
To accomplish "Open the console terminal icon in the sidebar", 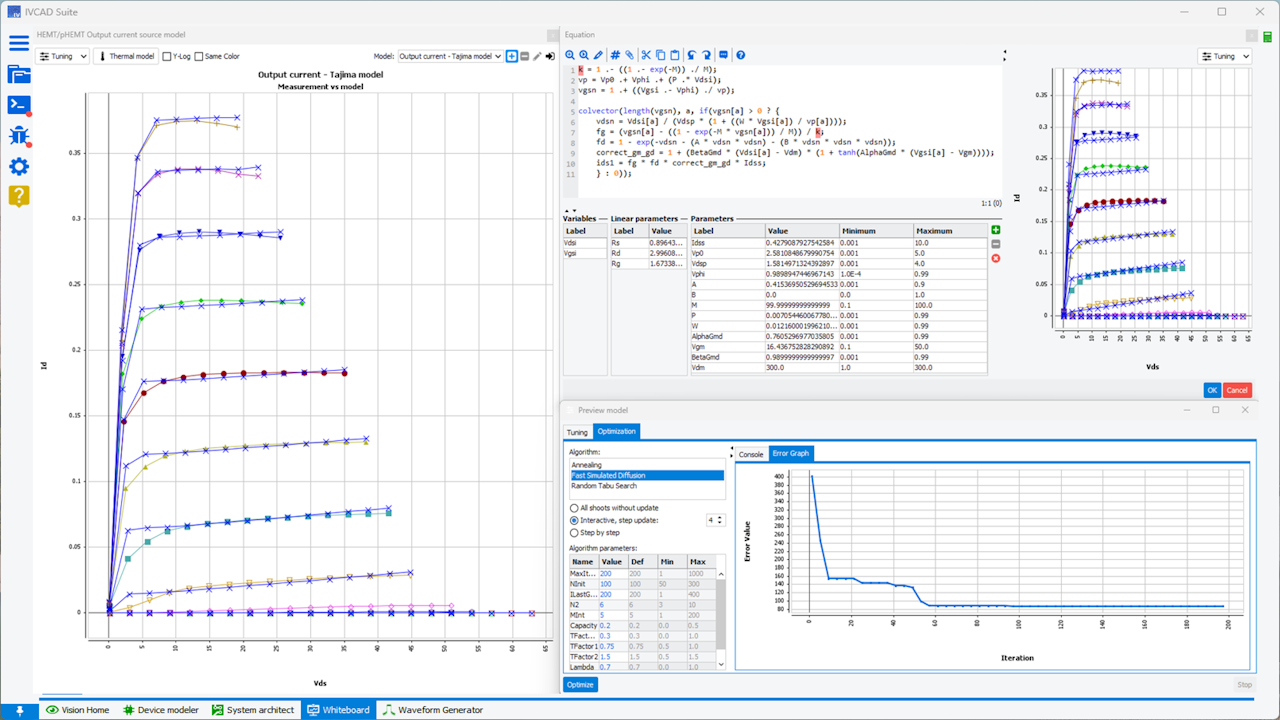I will point(18,105).
